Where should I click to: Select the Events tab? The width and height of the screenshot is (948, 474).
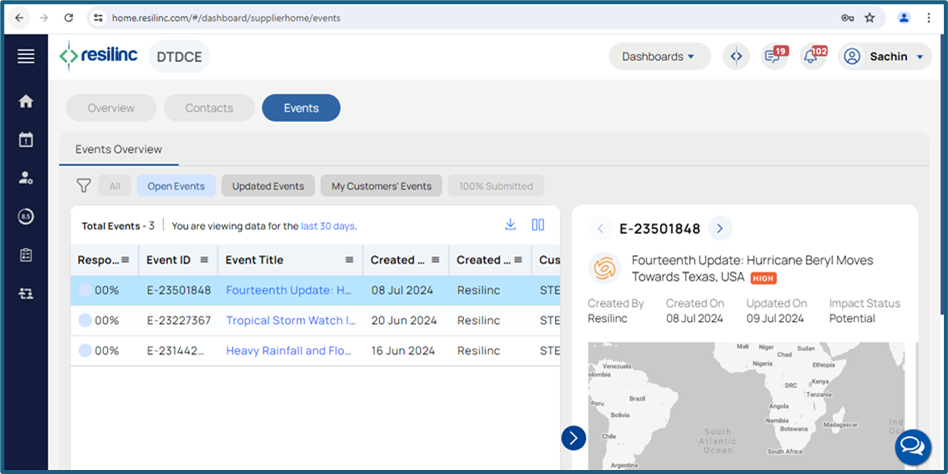[x=301, y=108]
